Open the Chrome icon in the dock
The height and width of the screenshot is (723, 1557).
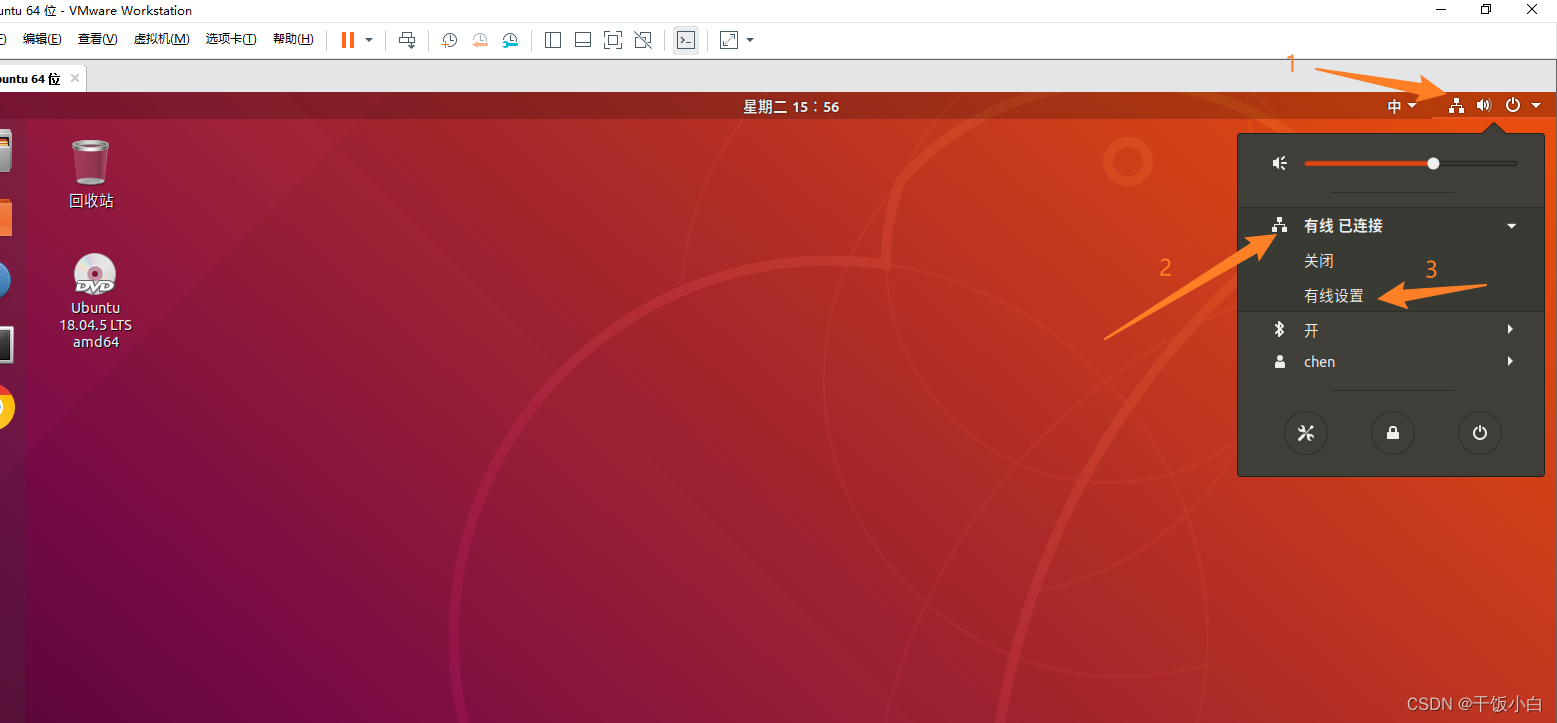pos(6,407)
